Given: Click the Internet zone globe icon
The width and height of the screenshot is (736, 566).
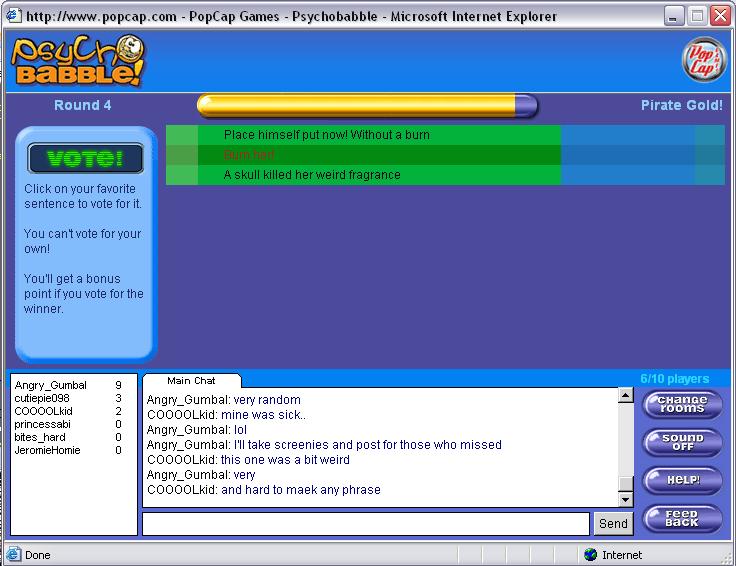Looking at the screenshot, I should [590, 555].
